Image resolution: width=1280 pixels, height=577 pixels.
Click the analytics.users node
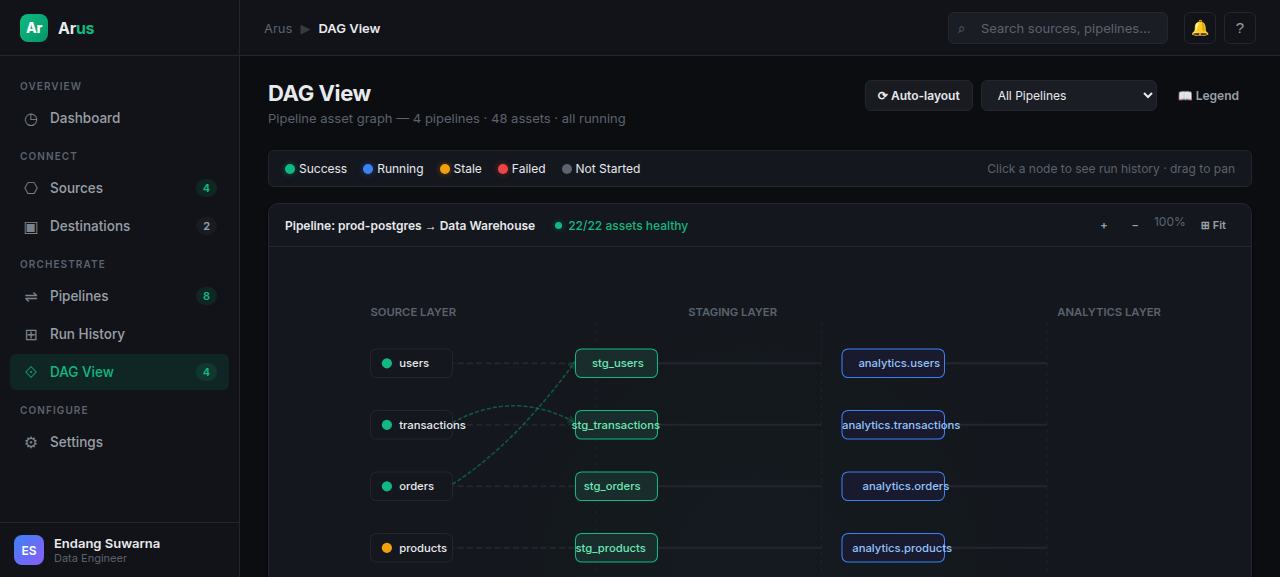point(893,363)
